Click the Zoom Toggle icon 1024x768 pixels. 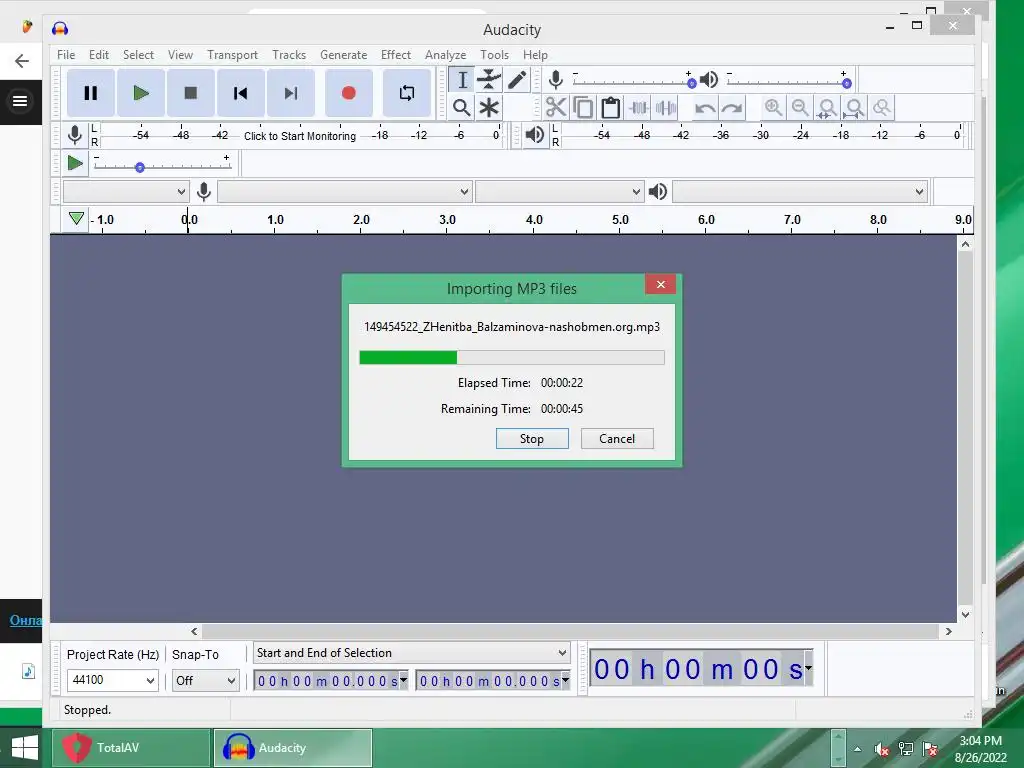882,107
